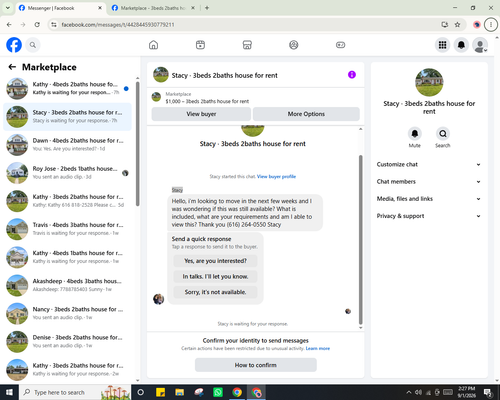500x400 pixels.
Task: Open the Marketplace storefront icon
Action: point(247,45)
